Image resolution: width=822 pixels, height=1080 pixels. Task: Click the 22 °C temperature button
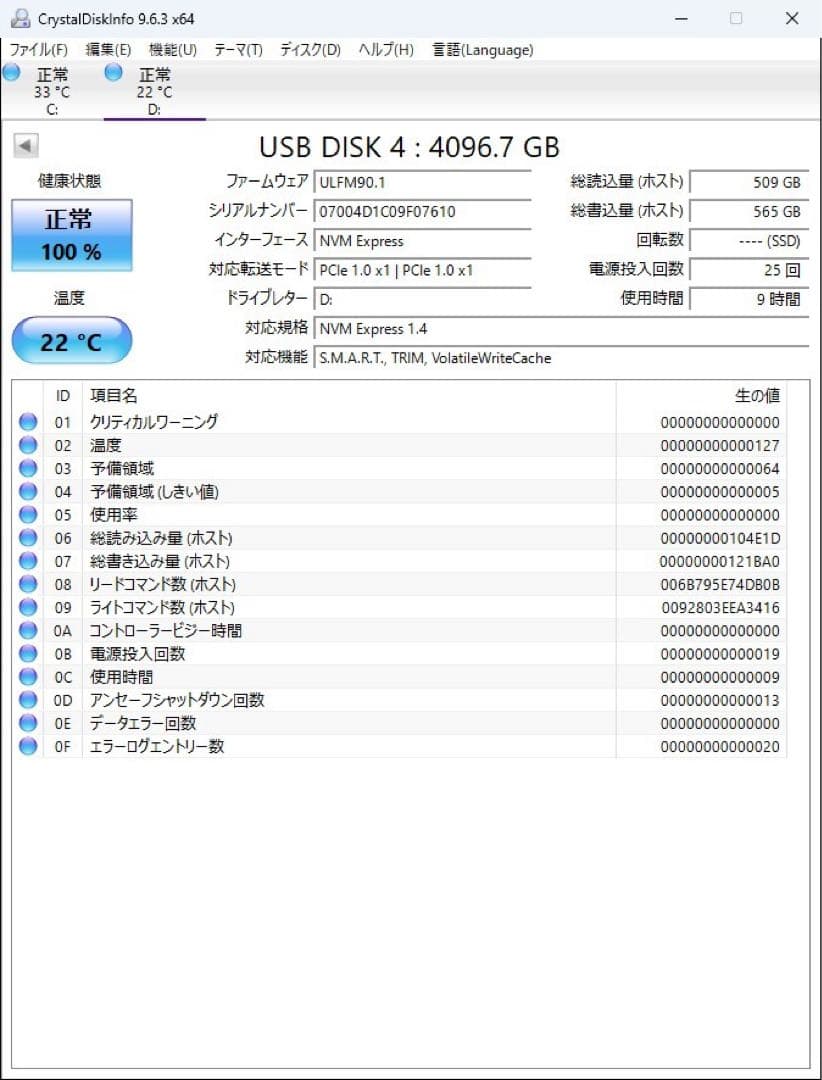[x=72, y=340]
